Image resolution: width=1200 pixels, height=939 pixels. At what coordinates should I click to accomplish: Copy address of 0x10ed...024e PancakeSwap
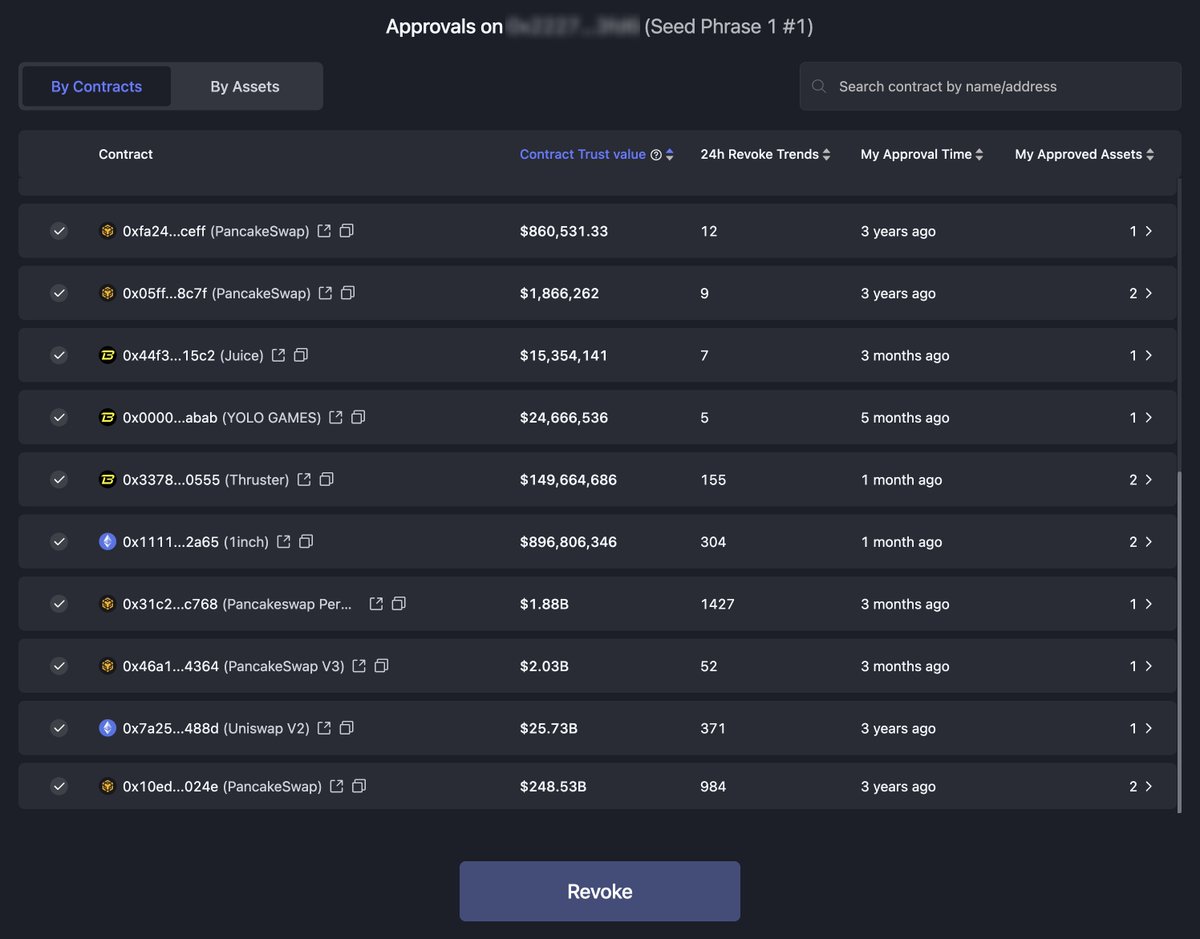359,786
